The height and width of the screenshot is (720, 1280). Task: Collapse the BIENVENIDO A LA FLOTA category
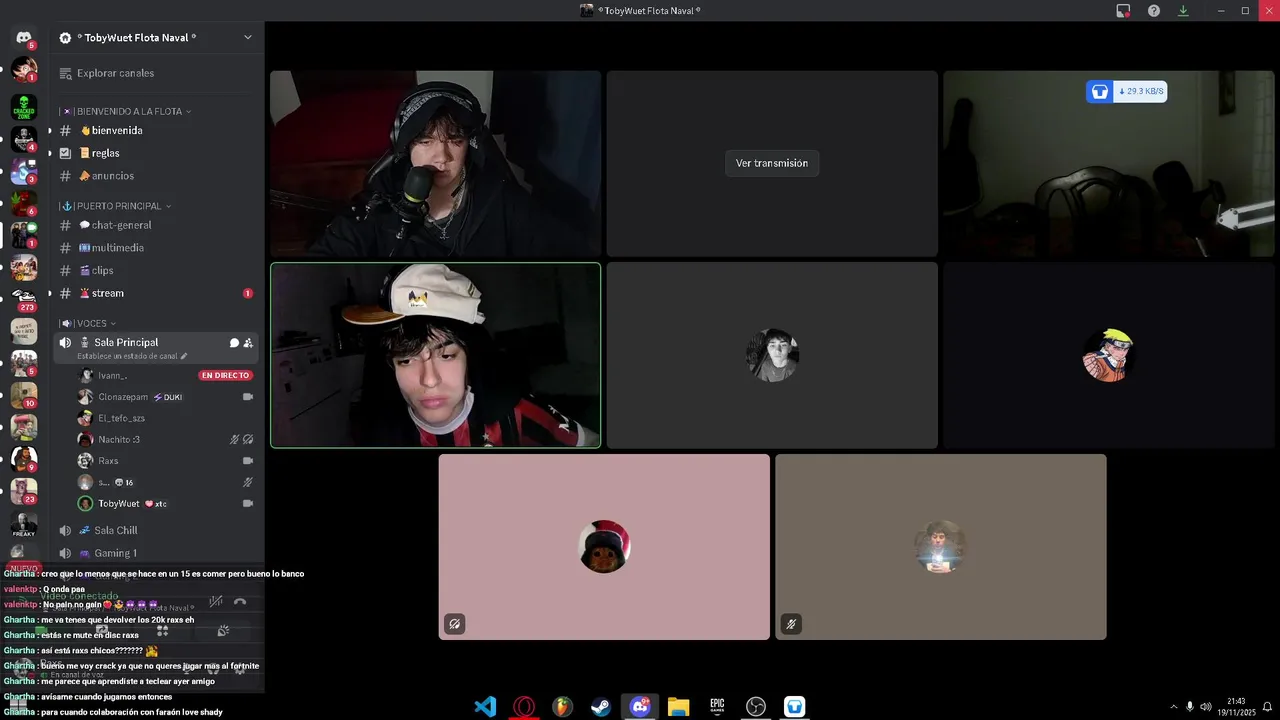[124, 111]
